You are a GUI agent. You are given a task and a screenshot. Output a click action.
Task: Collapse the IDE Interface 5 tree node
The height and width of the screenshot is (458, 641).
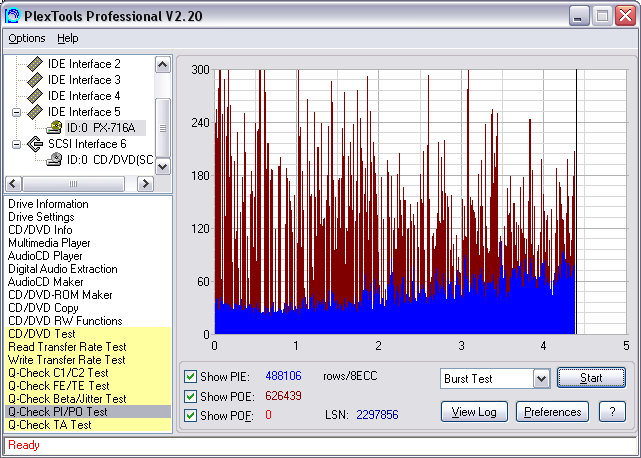(x=16, y=112)
